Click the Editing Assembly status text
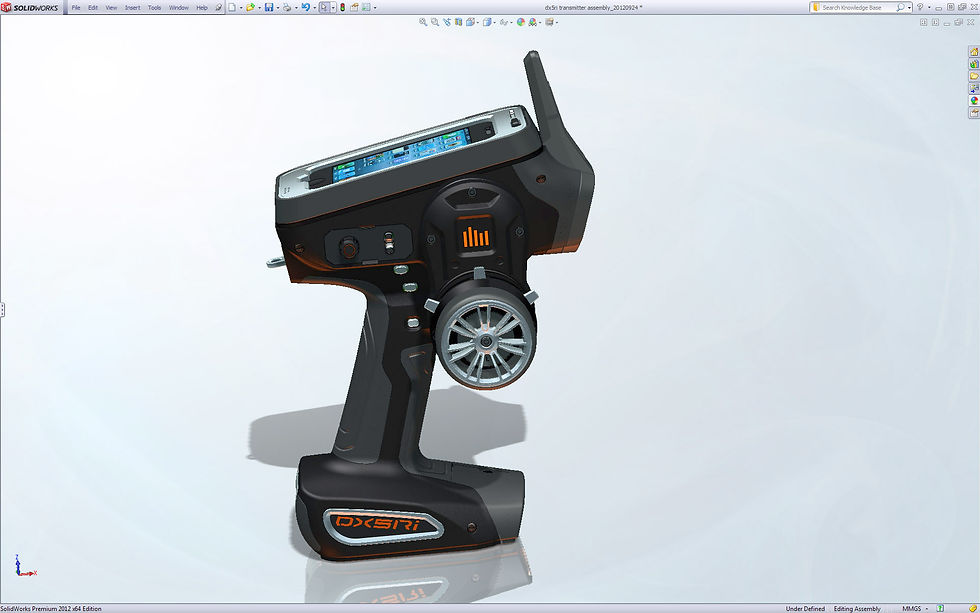This screenshot has width=980, height=613. click(857, 609)
